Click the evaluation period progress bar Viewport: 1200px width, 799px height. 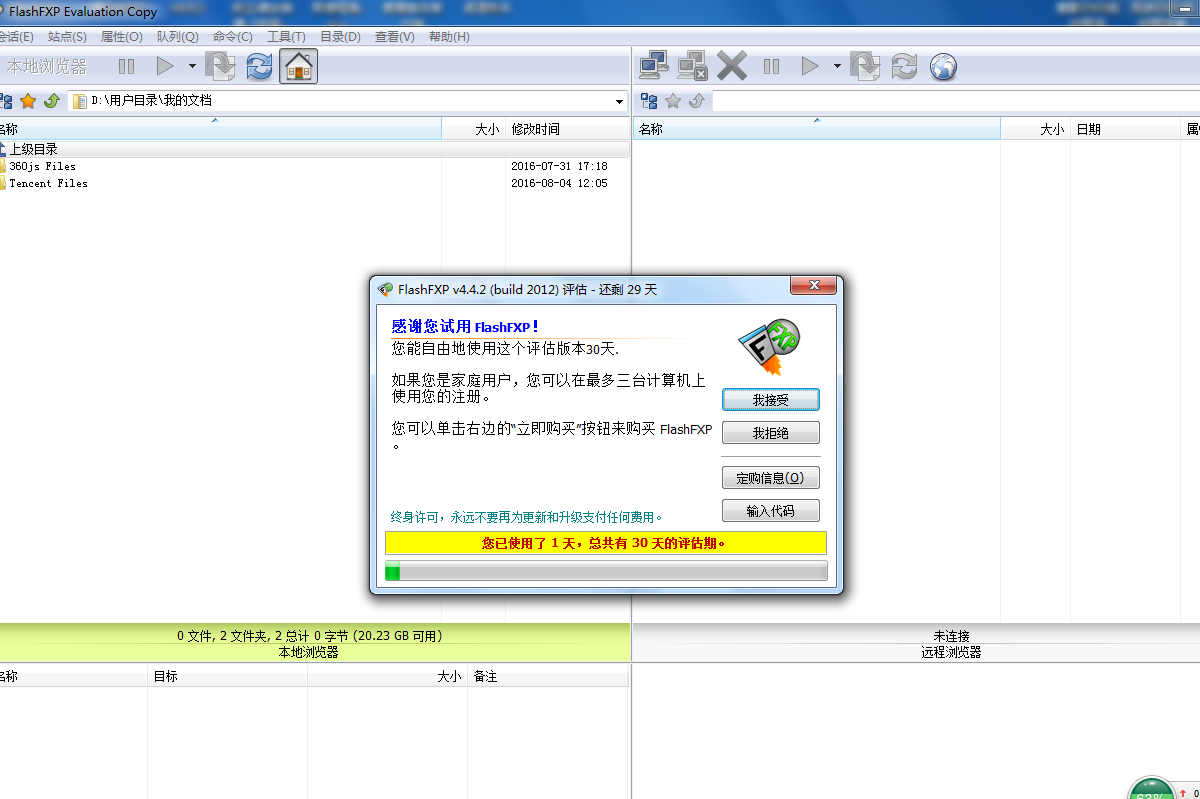(606, 571)
